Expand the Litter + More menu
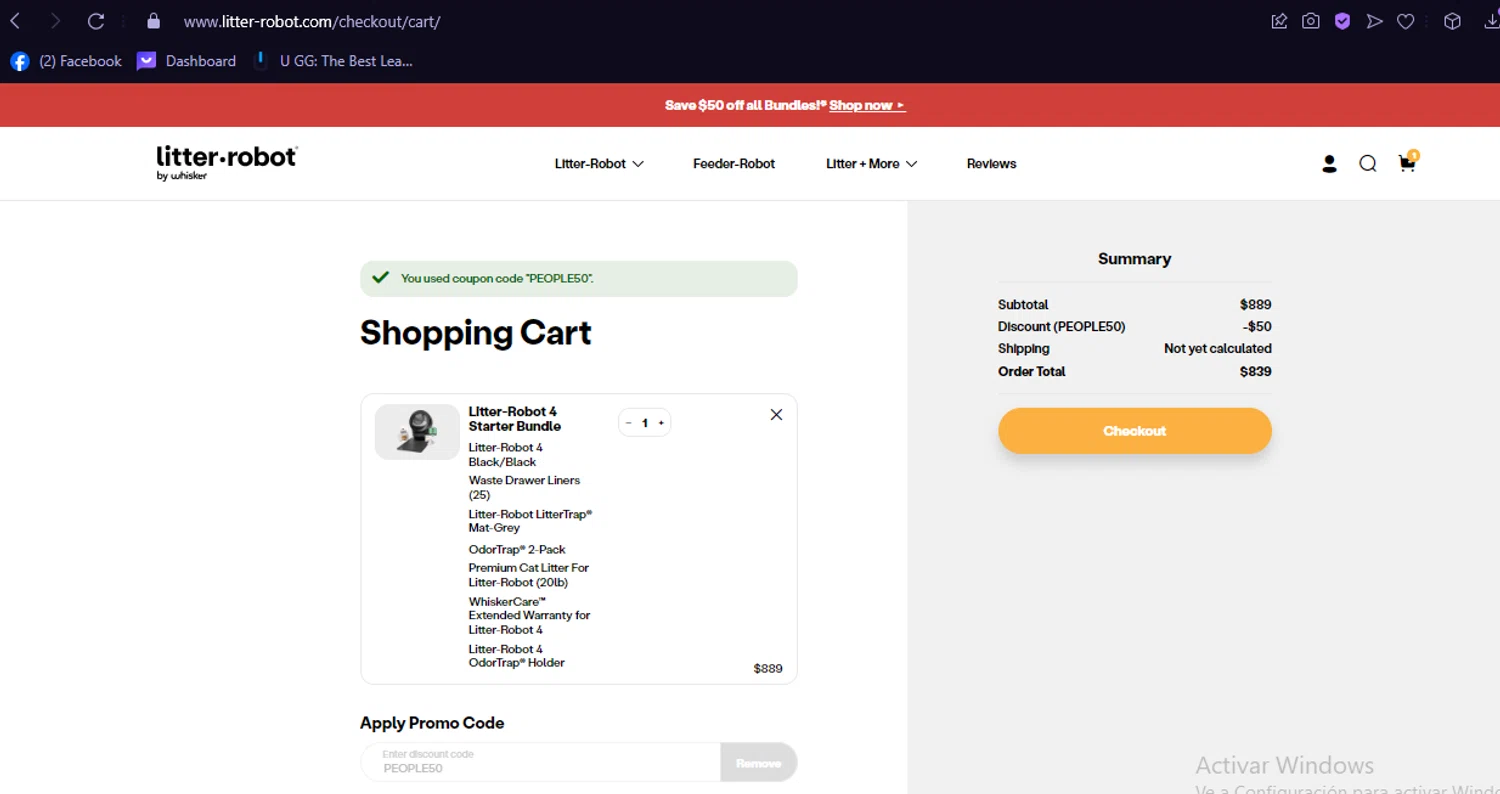Screen dimensions: 1500x794 click(871, 164)
